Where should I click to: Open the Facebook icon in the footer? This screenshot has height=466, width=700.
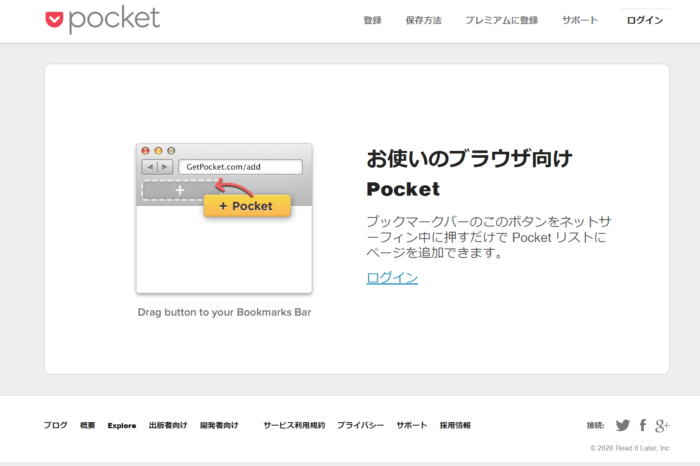tap(642, 425)
